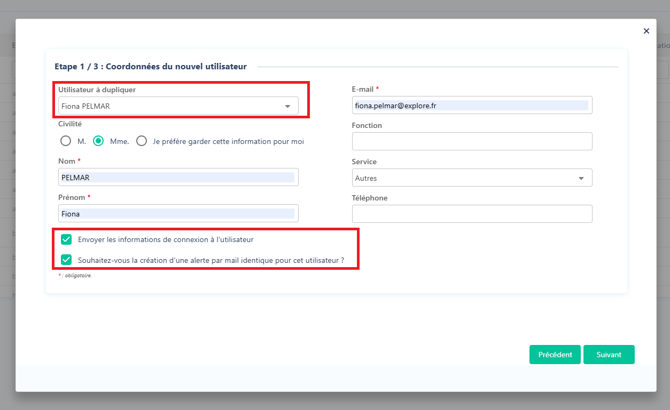Click the Utilisateur à dupliquer dropdown arrow

[x=288, y=106]
